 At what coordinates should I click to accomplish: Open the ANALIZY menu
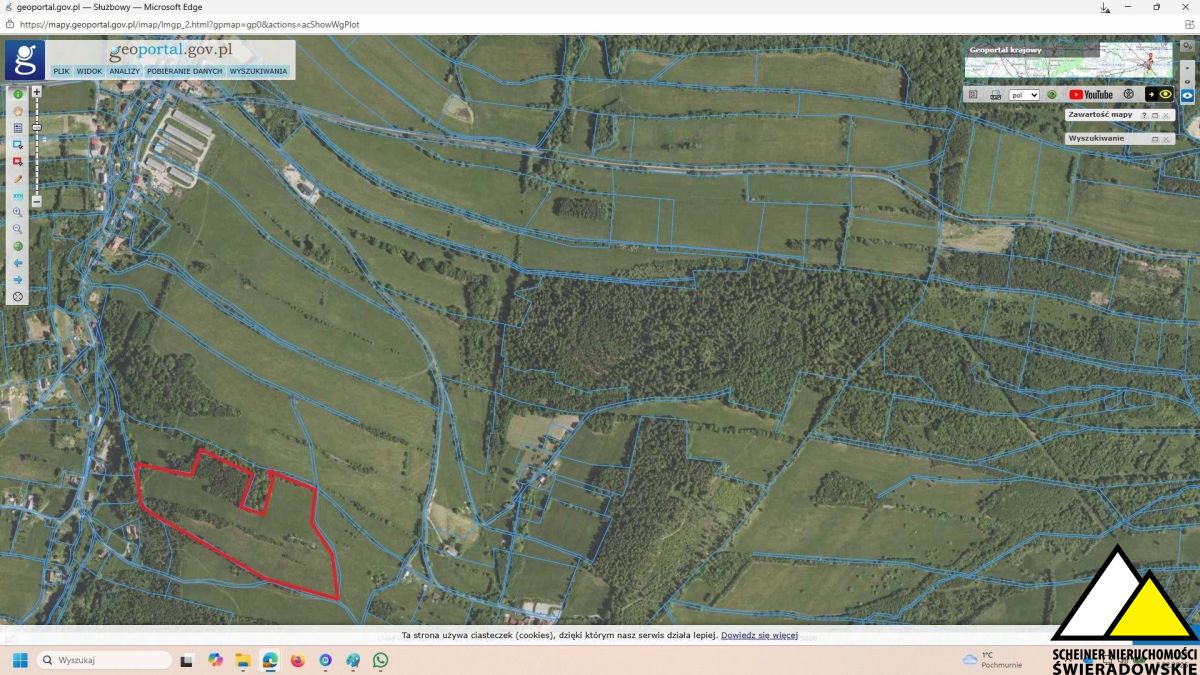tap(125, 71)
